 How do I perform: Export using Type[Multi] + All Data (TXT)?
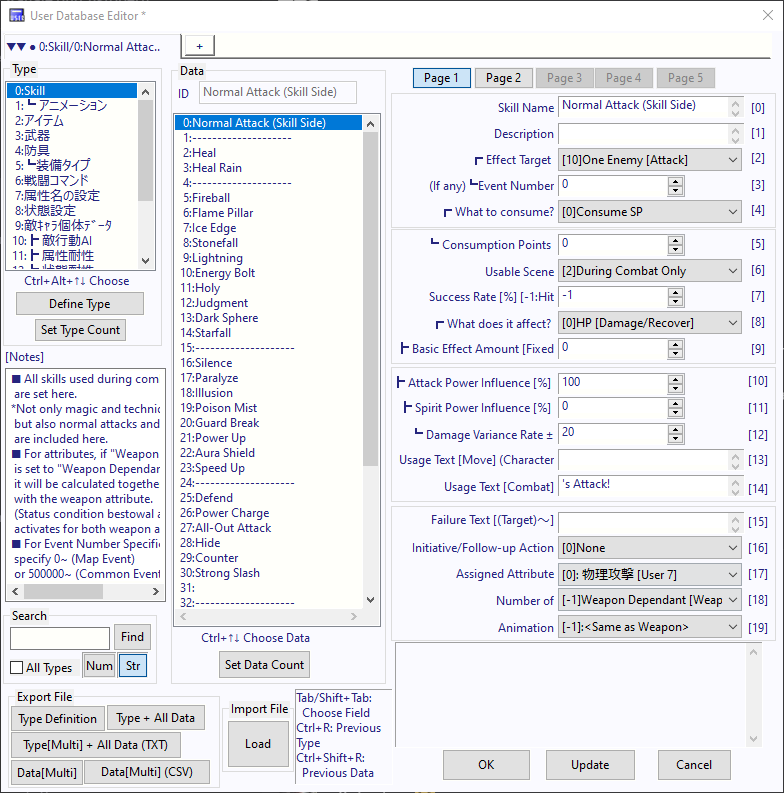pos(96,745)
